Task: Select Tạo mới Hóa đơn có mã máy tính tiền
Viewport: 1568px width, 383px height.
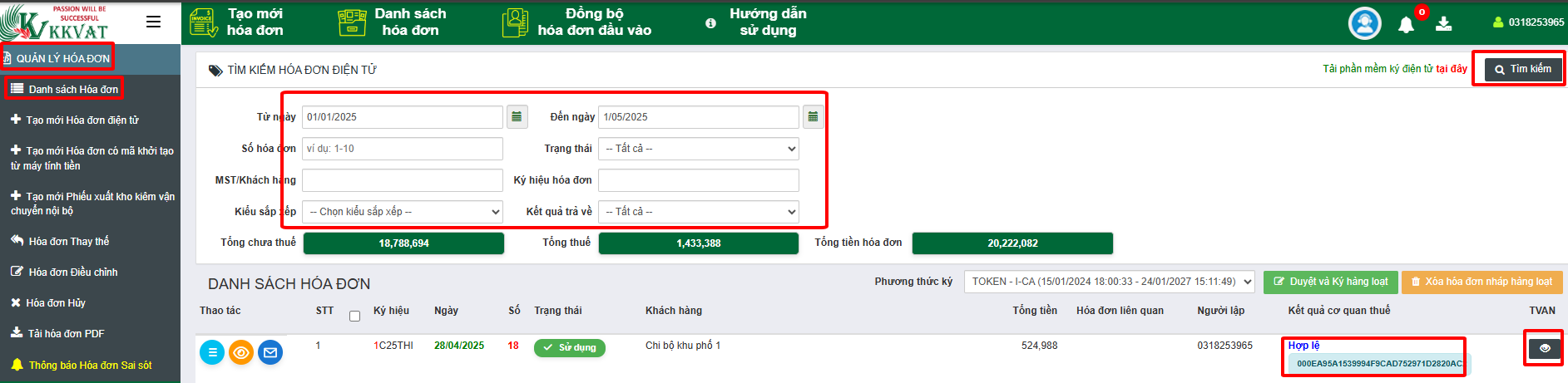Action: click(92, 158)
